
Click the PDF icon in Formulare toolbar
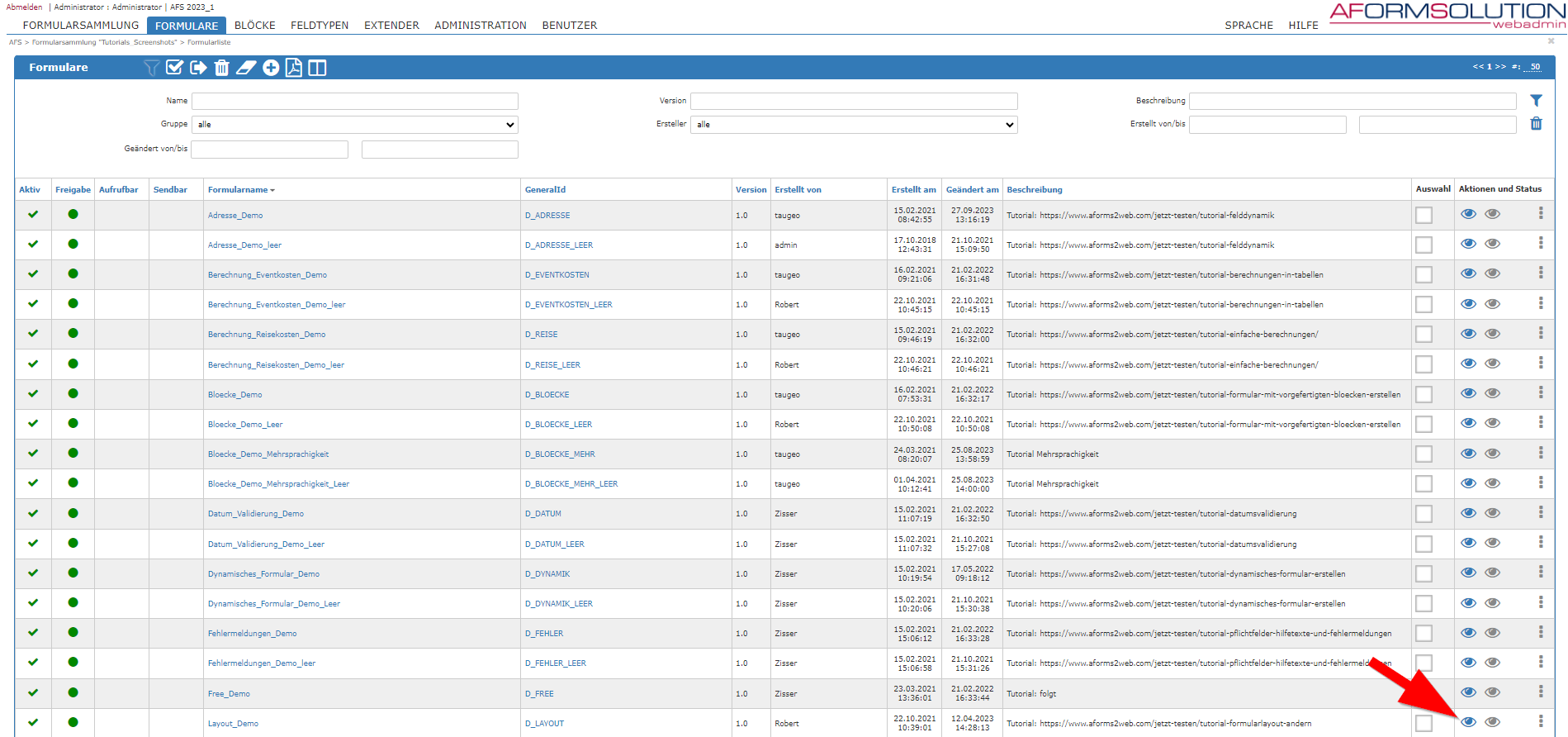coord(294,68)
